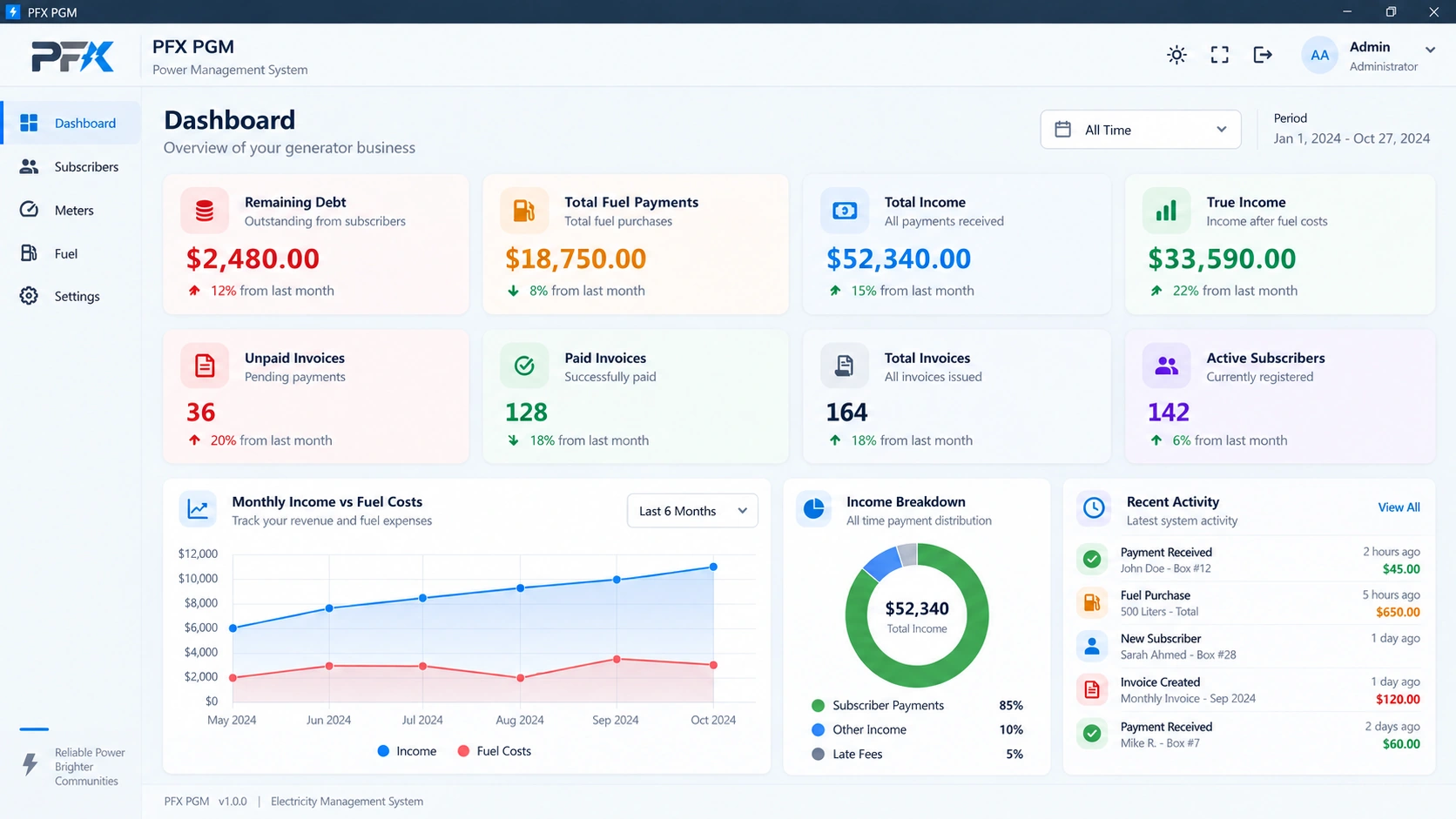Toggle the Fuel Costs legend entry

point(494,751)
